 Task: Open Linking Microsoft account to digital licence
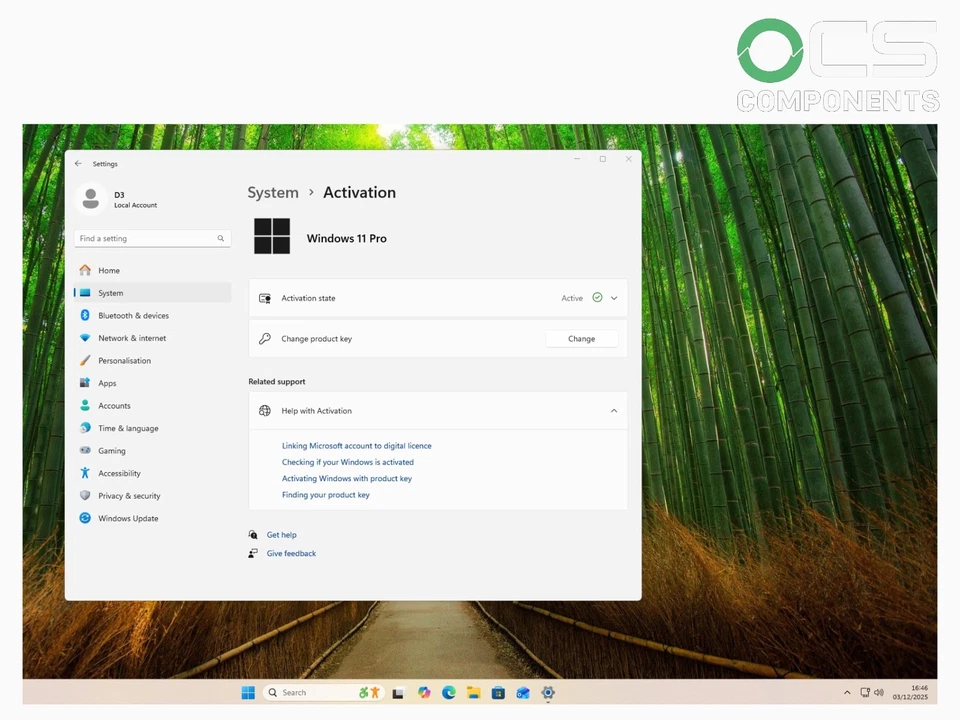(x=356, y=446)
